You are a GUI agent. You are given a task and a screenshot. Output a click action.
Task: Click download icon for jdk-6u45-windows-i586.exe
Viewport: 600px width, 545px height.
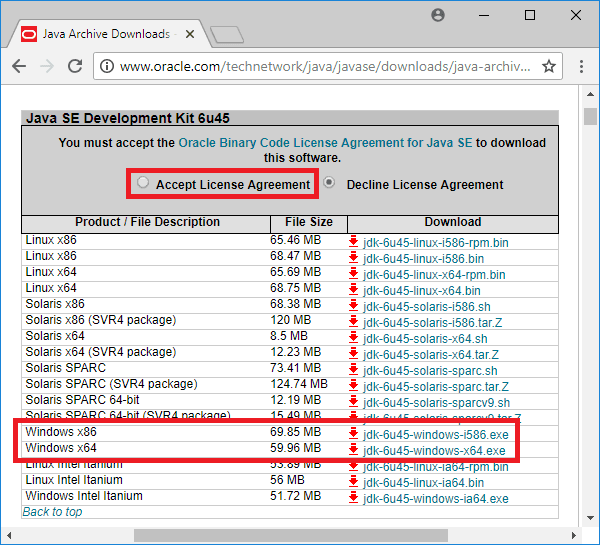[x=353, y=434]
